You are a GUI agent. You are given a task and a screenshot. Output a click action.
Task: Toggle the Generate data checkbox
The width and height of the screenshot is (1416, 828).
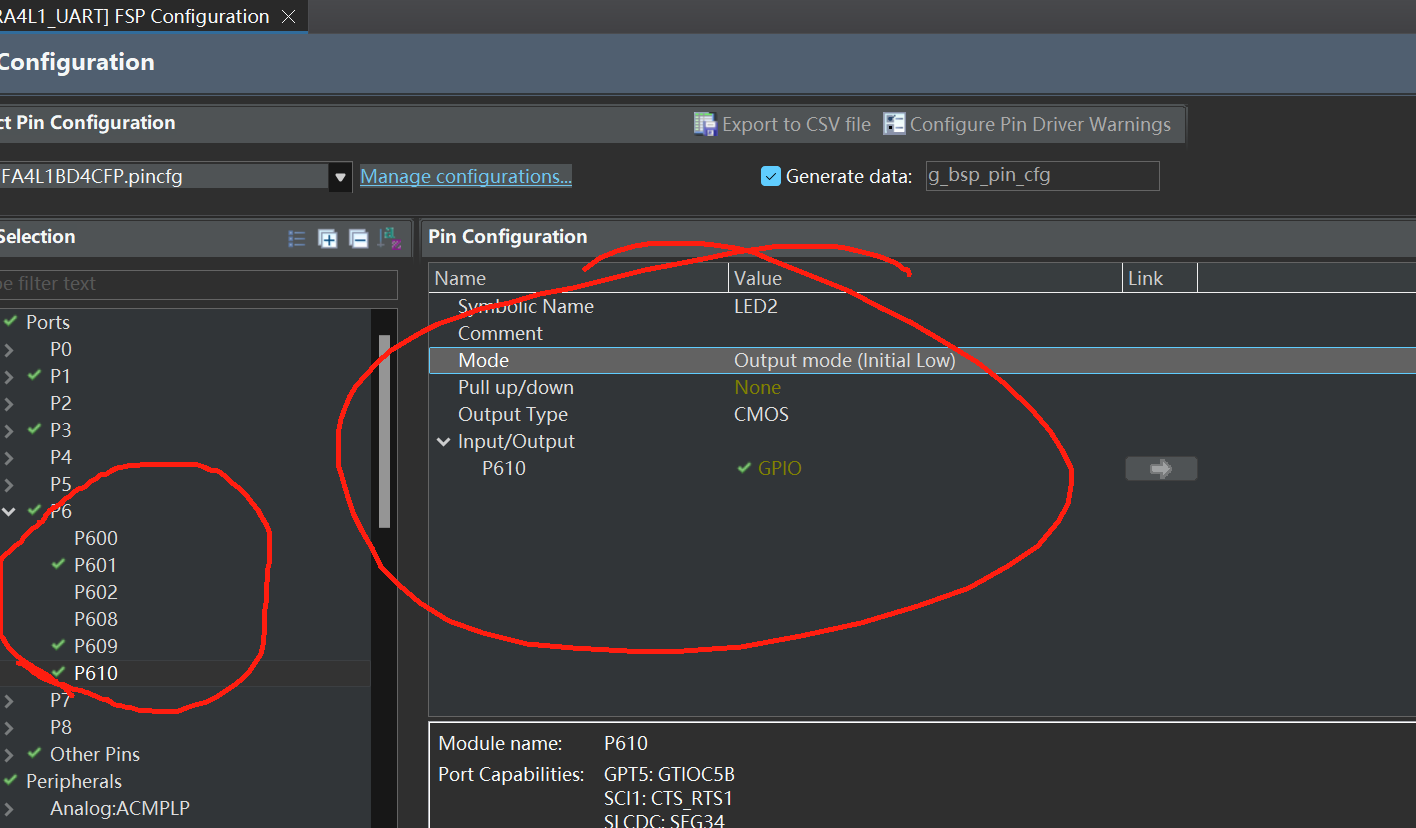pyautogui.click(x=770, y=176)
